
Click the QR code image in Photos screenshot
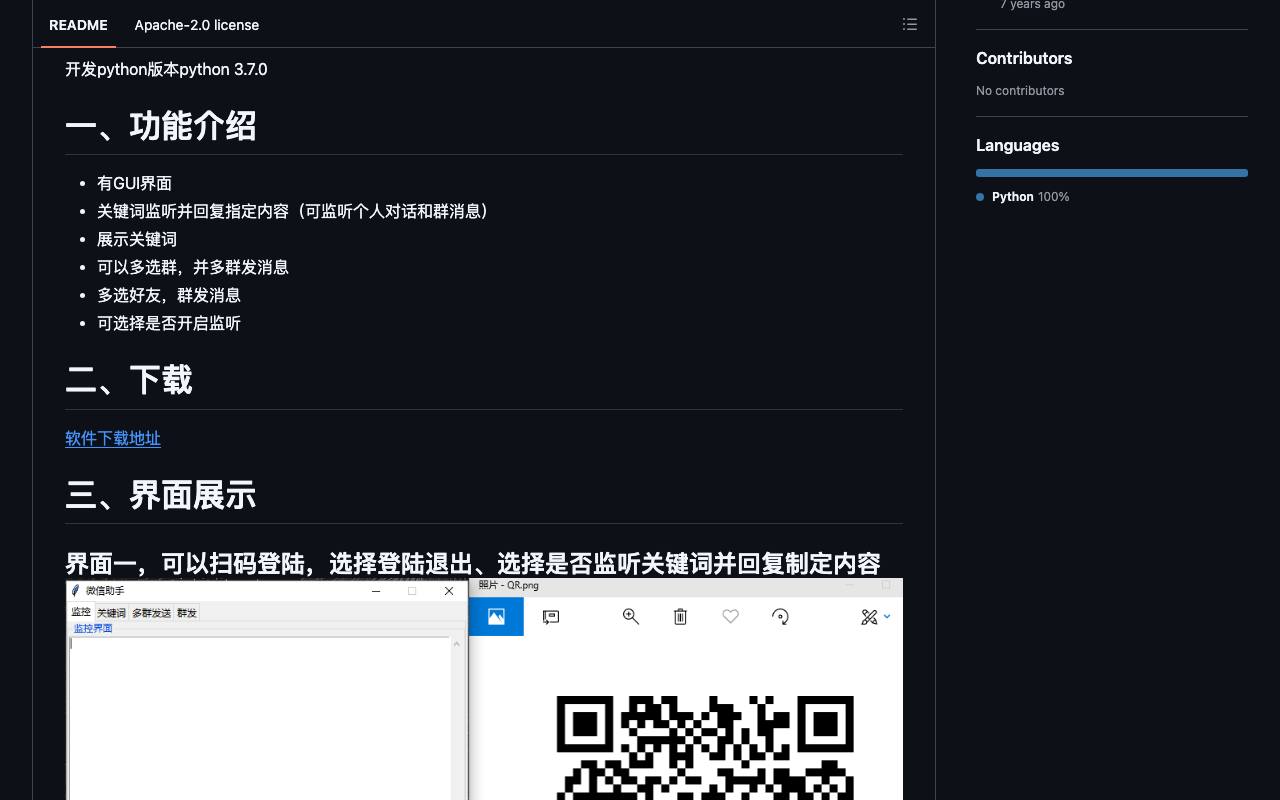pyautogui.click(x=705, y=747)
